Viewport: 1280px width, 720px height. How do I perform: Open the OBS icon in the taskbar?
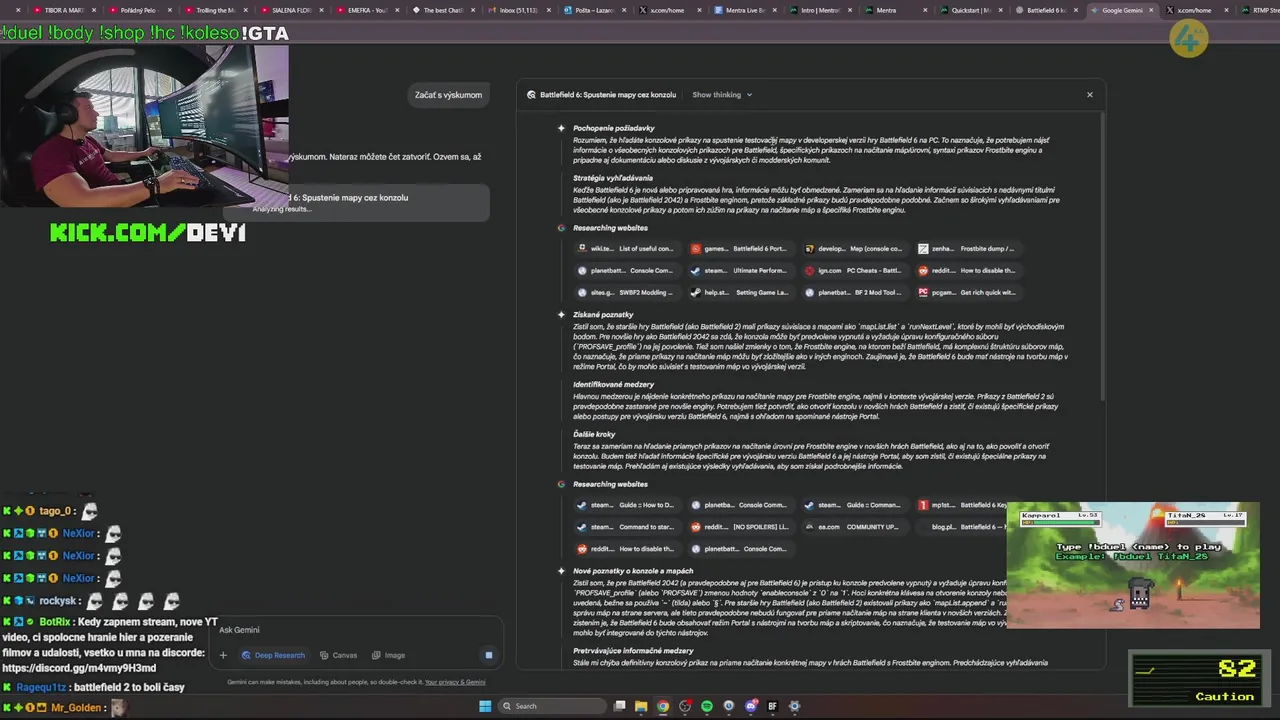[685, 706]
